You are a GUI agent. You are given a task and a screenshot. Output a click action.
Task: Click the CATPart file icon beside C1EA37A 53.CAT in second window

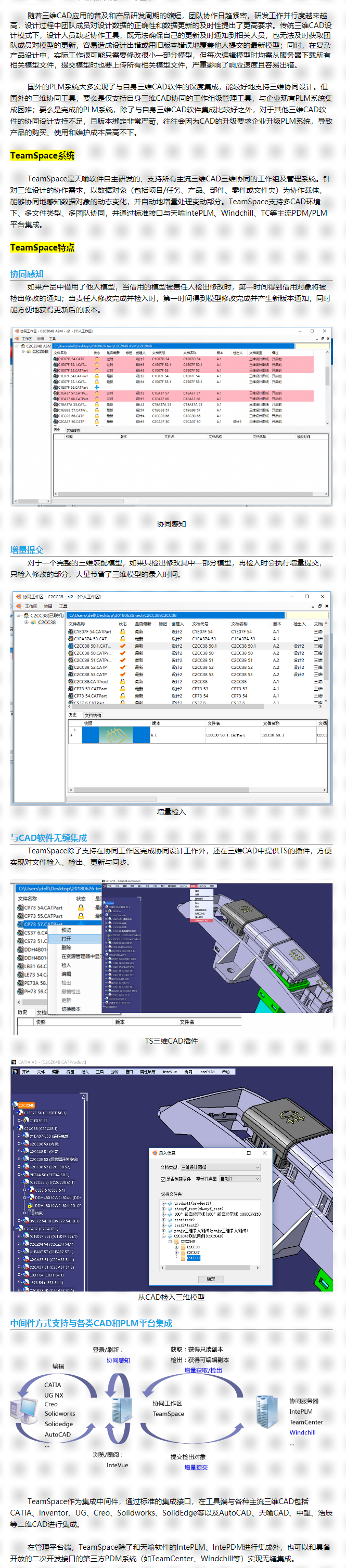tap(71, 639)
